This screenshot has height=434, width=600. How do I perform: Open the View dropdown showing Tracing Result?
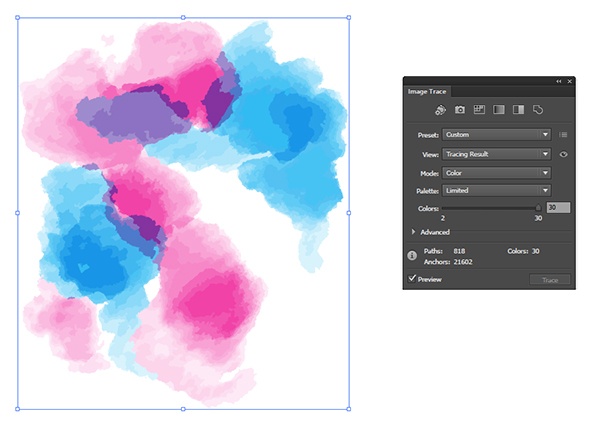coord(497,154)
